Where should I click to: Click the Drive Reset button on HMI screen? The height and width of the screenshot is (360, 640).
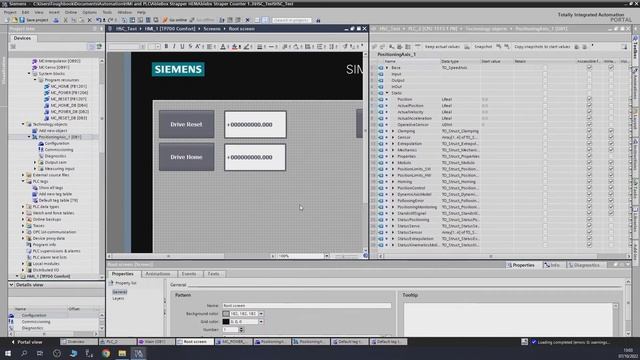187,124
